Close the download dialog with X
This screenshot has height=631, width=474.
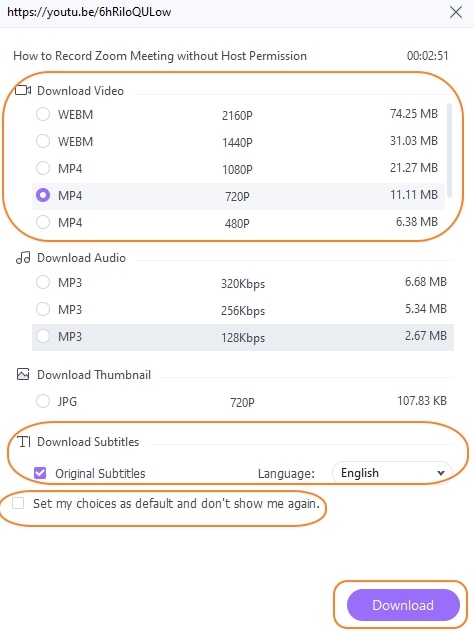(x=456, y=12)
